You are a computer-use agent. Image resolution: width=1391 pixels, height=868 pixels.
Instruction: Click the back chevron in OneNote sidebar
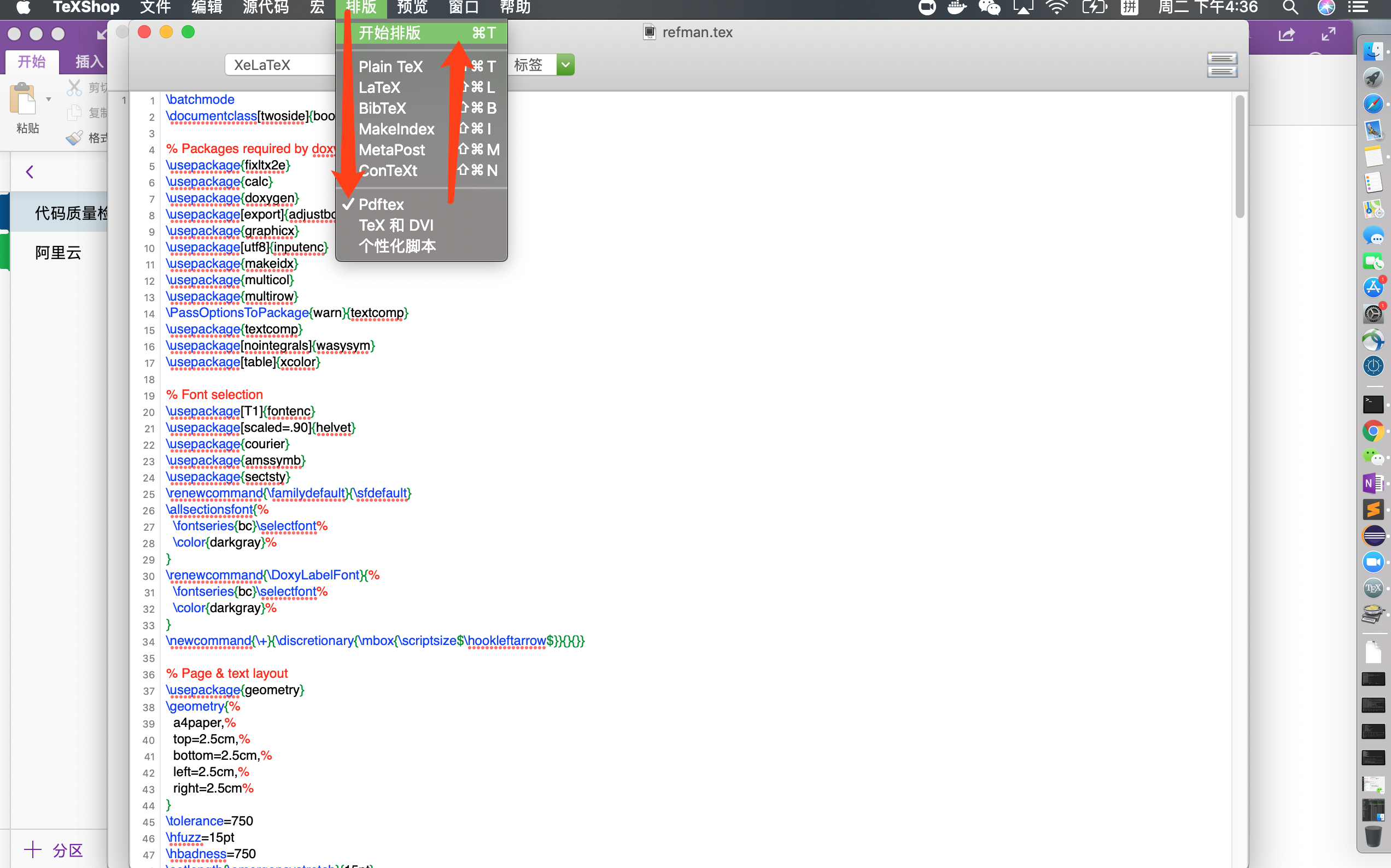click(30, 172)
